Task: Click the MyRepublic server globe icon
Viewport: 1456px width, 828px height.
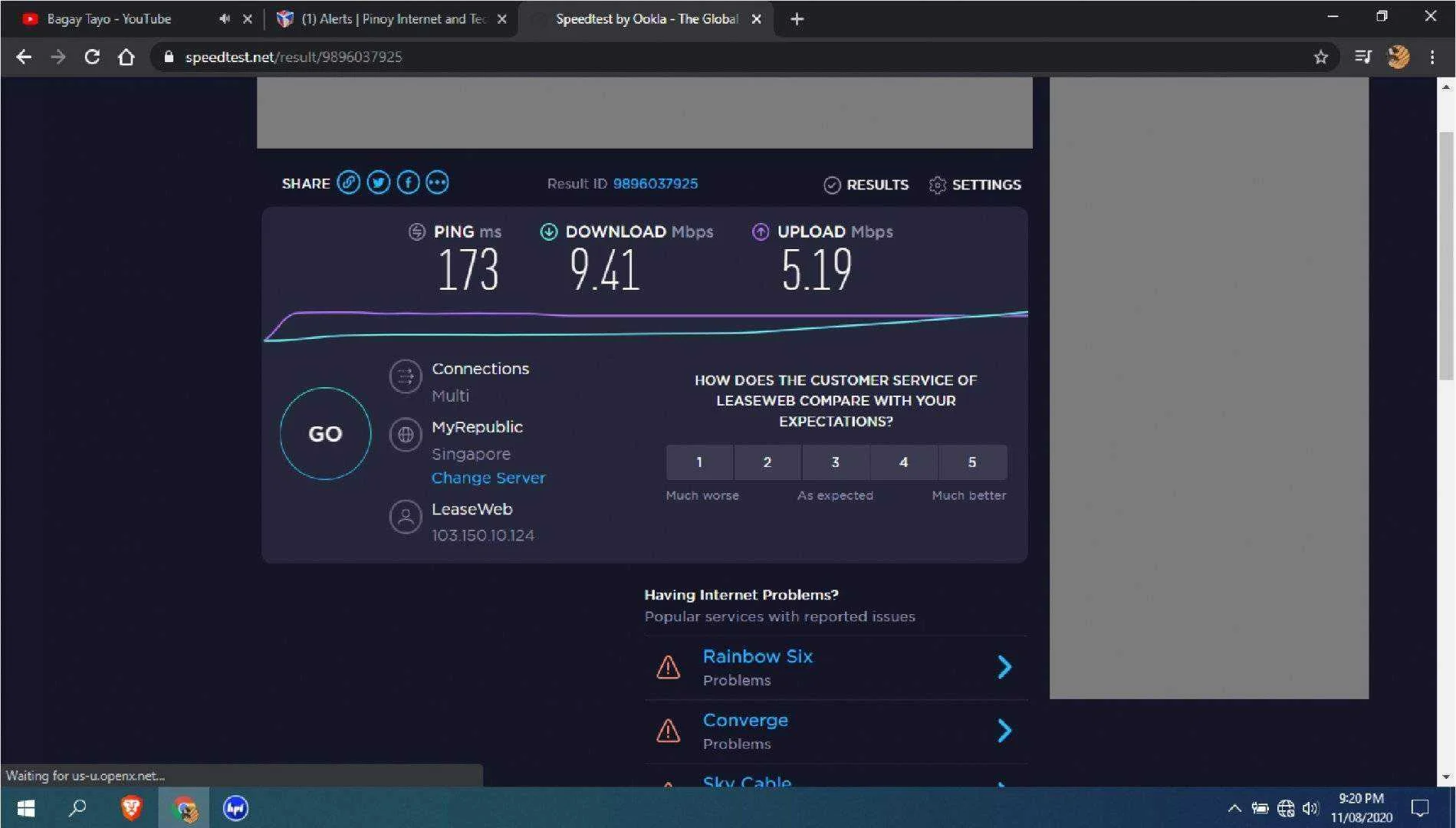Action: [x=406, y=435]
